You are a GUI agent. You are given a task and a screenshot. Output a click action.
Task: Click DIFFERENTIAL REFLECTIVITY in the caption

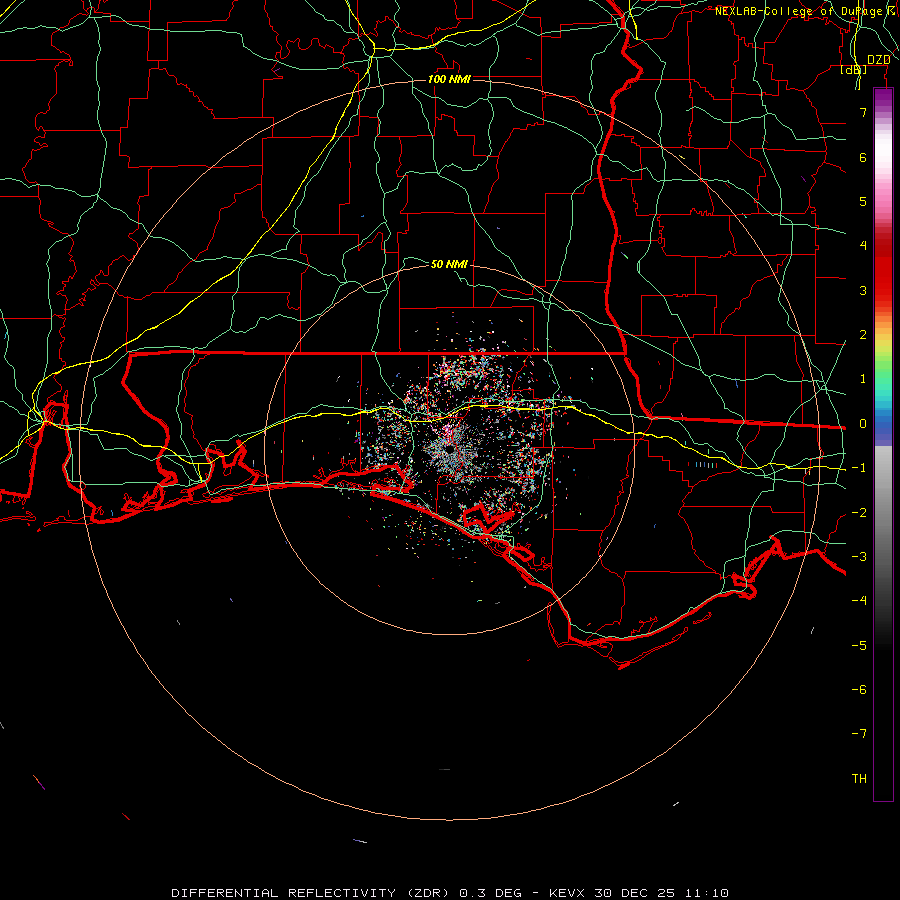point(284,893)
